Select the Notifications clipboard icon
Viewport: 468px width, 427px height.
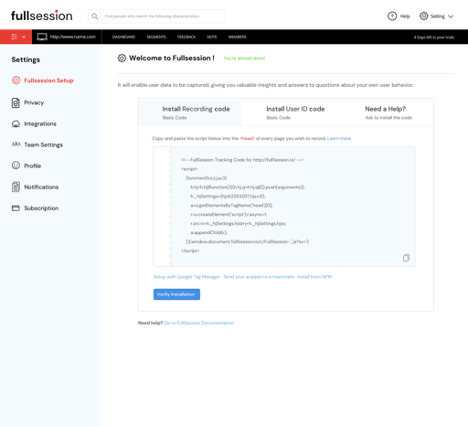pos(16,187)
